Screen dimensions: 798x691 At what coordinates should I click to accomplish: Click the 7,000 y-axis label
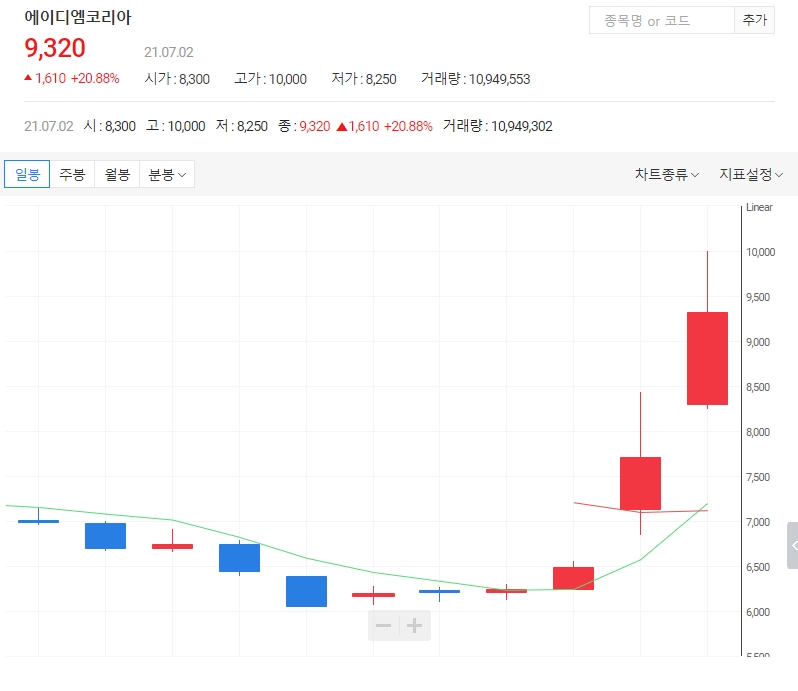click(758, 522)
